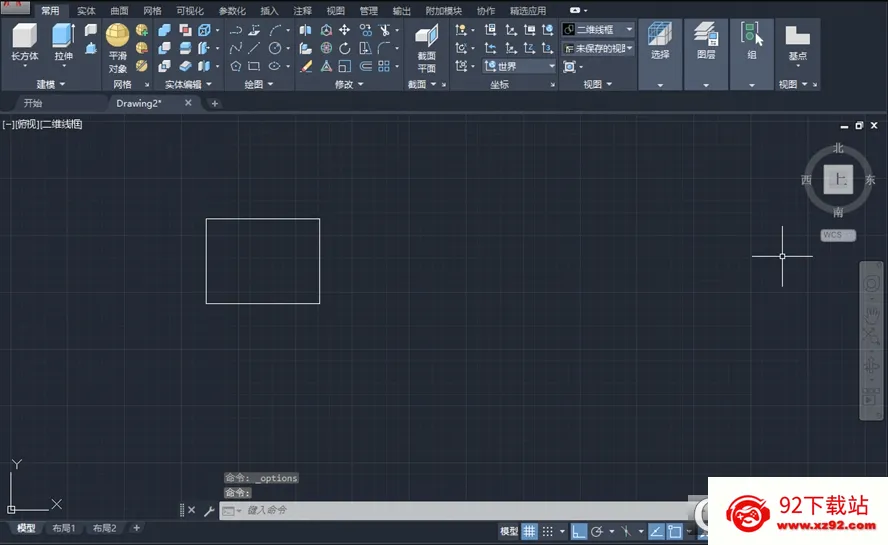The width and height of the screenshot is (888, 545).
Task: Toggle 模型 model space button in status bar
Action: (509, 531)
